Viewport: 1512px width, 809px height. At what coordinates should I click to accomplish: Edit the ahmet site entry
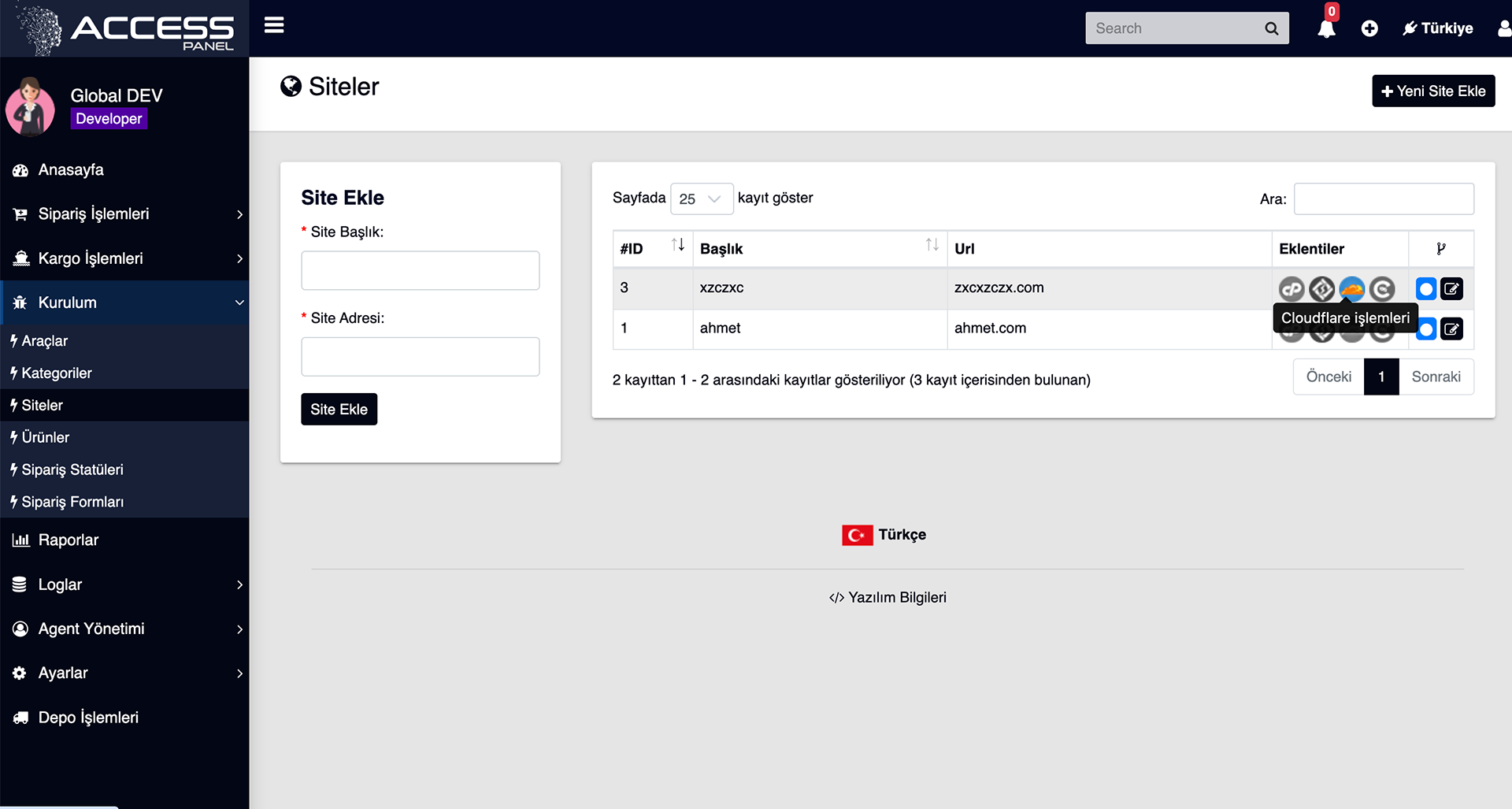(1451, 329)
